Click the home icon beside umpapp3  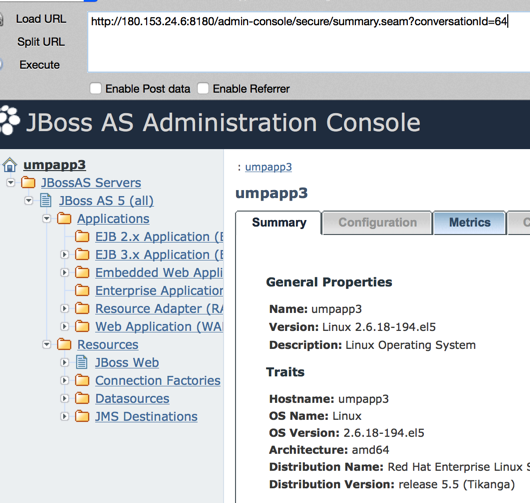click(x=9, y=165)
